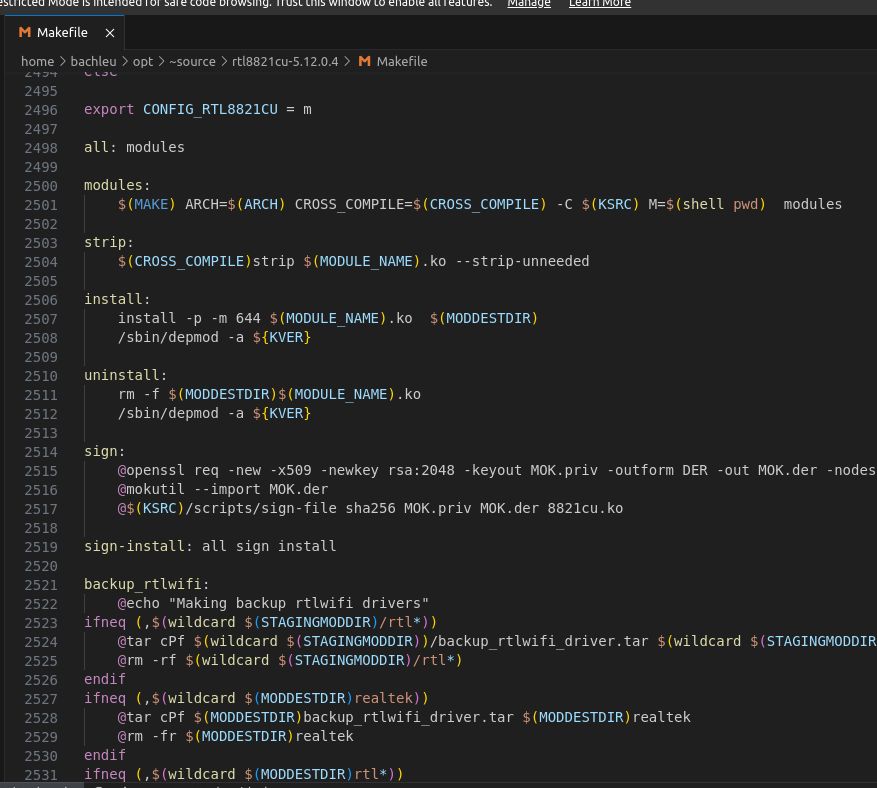The width and height of the screenshot is (877, 788).
Task: Click the Makefile breadcrumb file name
Action: tap(402, 61)
